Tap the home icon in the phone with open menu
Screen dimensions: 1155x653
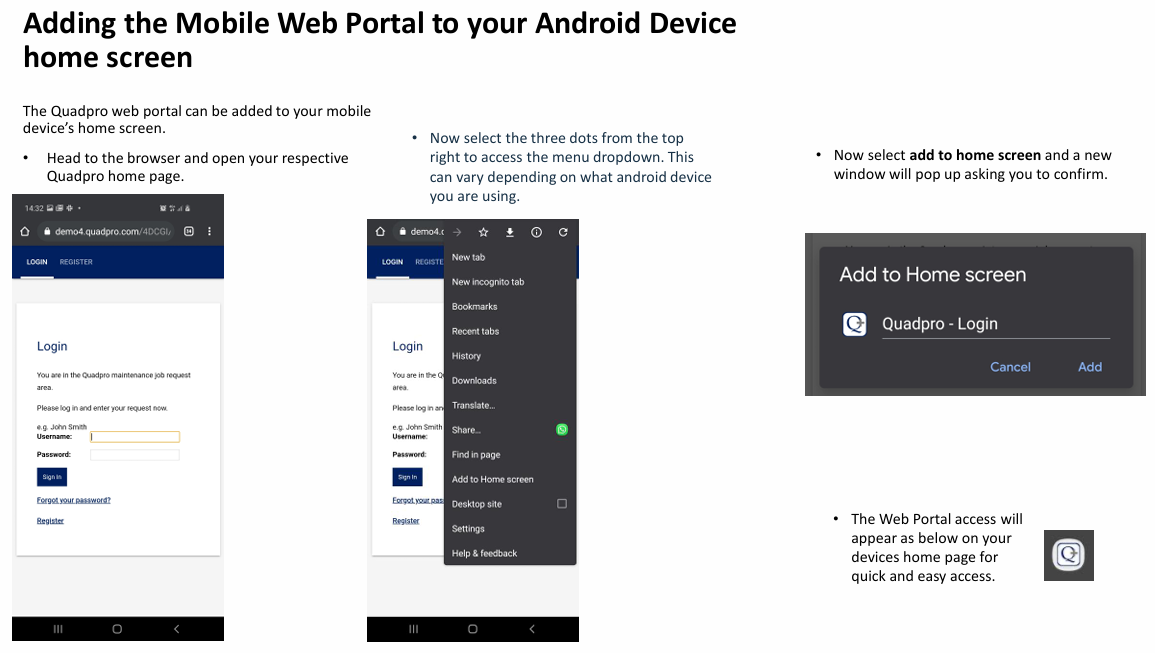(x=380, y=231)
